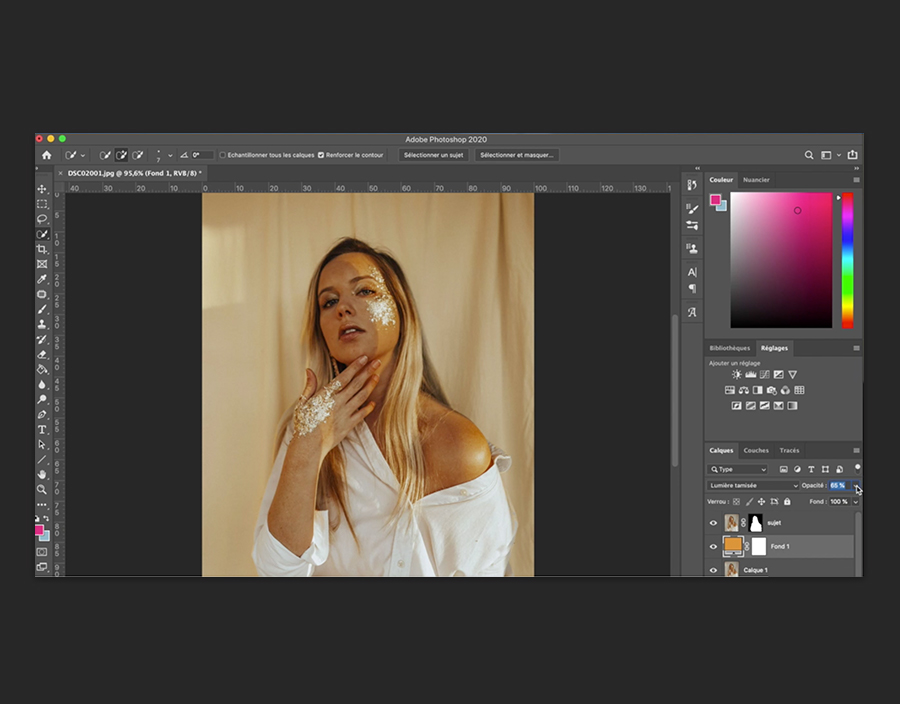The width and height of the screenshot is (900, 704).
Task: Select the Couleur tab
Action: pyautogui.click(x=721, y=180)
